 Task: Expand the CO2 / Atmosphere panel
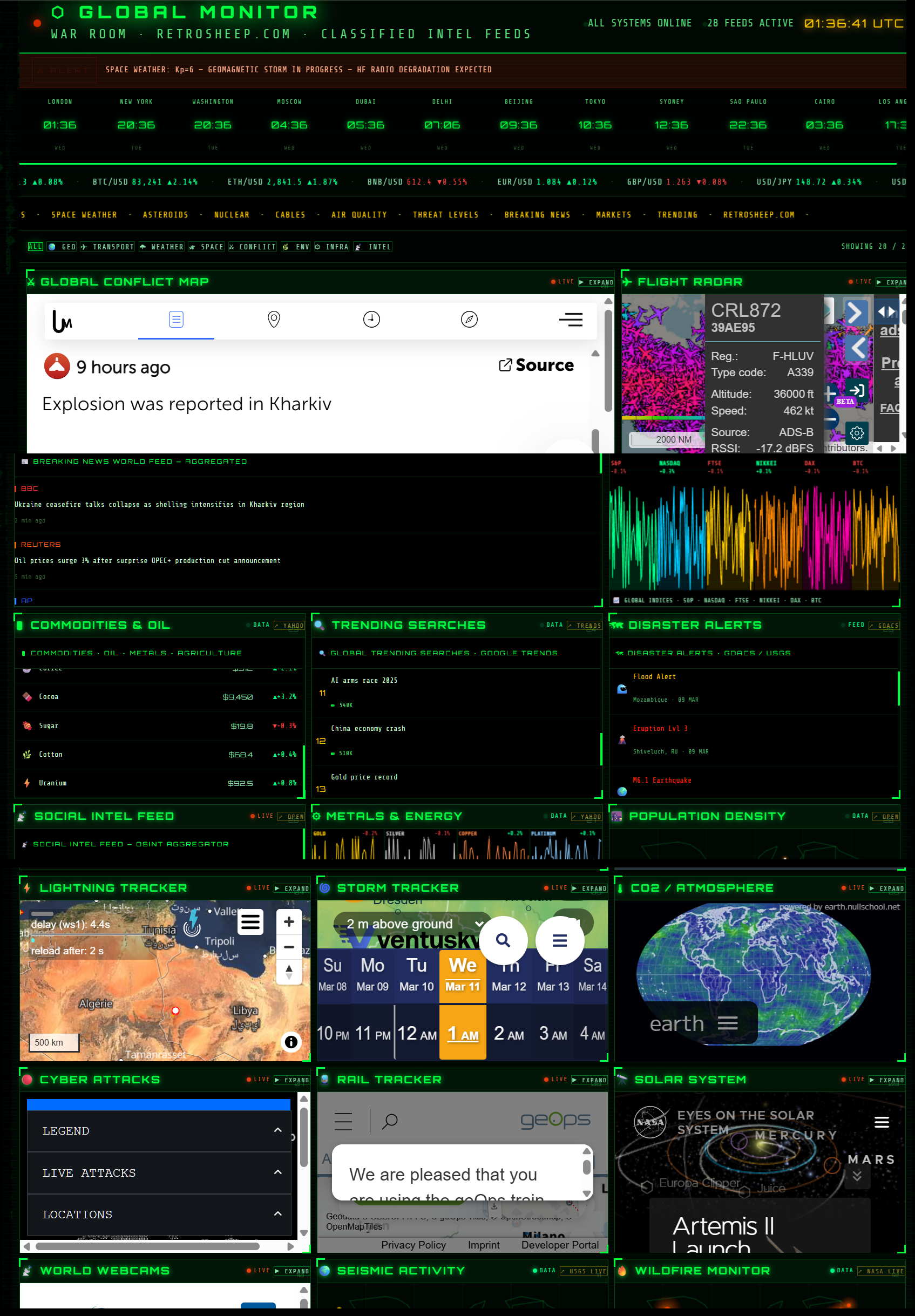coord(887,888)
